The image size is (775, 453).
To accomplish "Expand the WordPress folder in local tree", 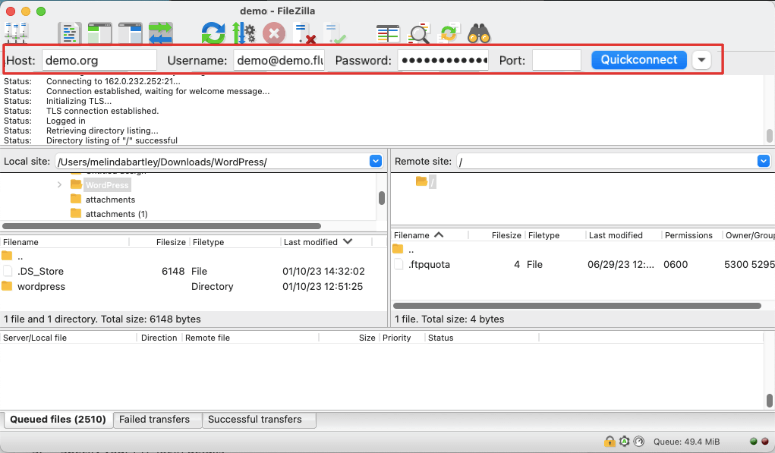I will (59, 185).
